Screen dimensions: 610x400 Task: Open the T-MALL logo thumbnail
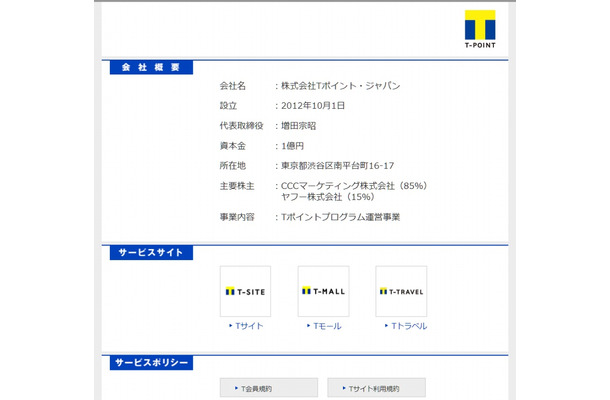pyautogui.click(x=324, y=291)
